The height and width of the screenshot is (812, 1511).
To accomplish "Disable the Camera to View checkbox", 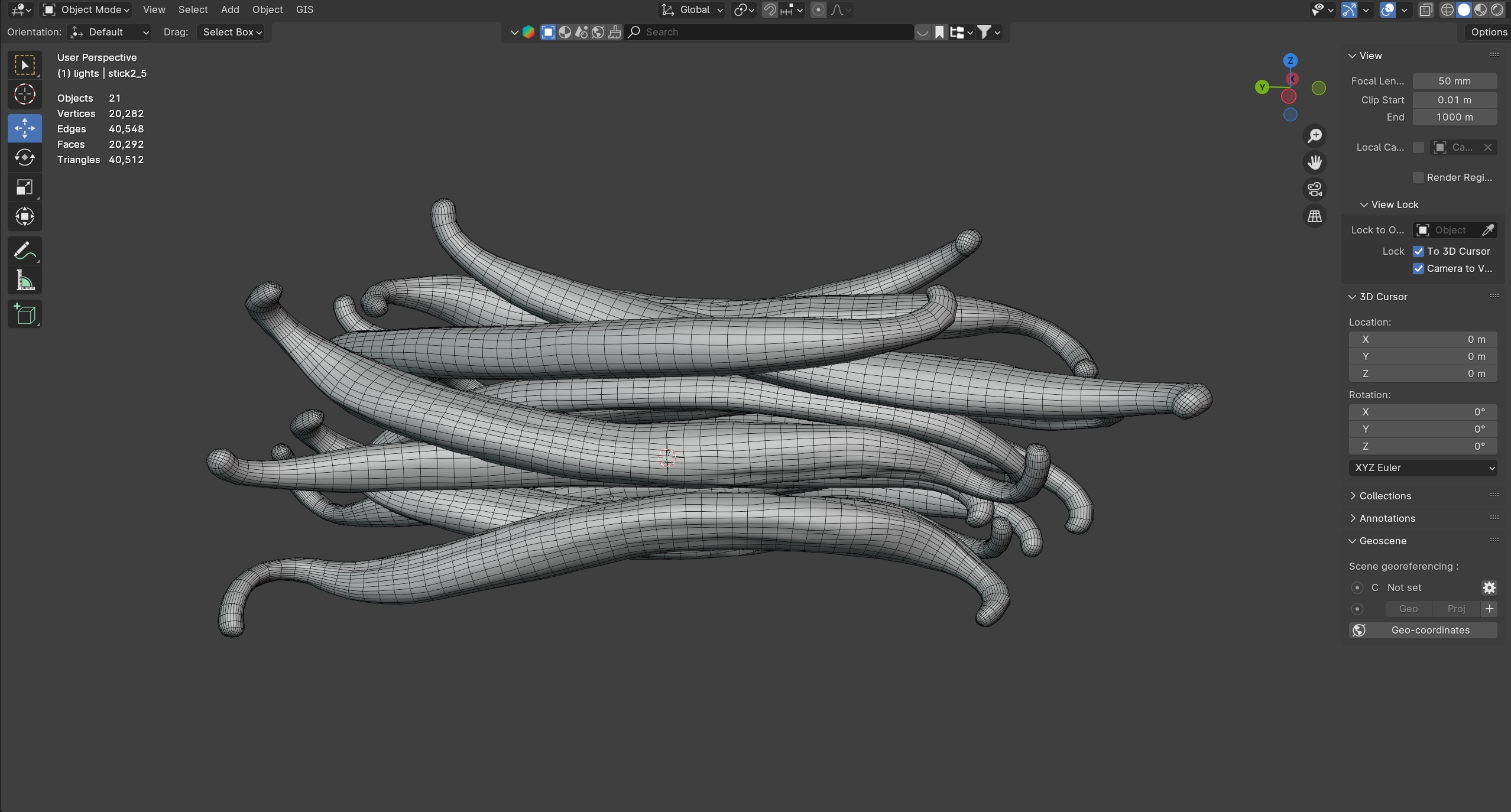I will click(x=1418, y=268).
